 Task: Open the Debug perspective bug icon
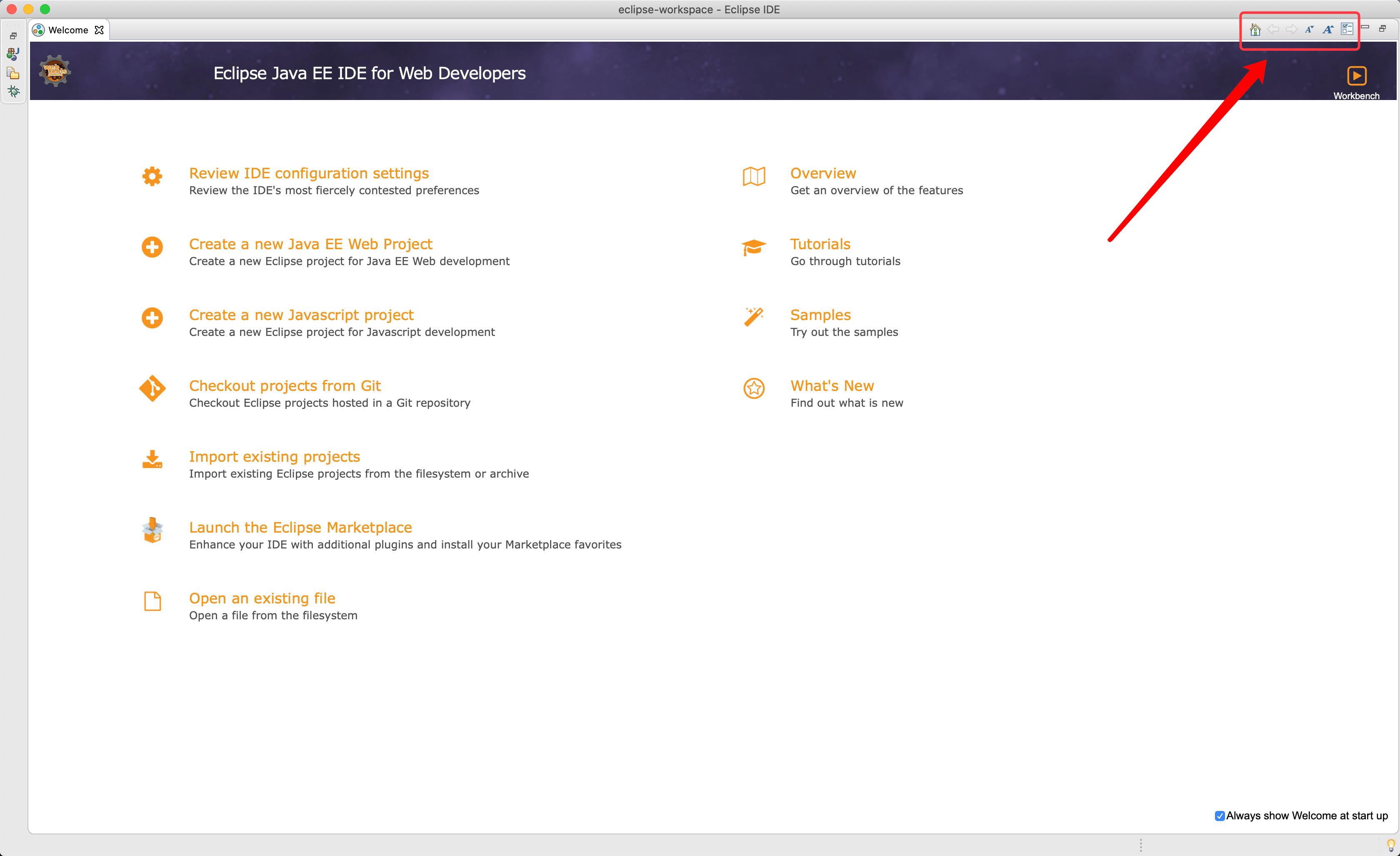pos(13,92)
